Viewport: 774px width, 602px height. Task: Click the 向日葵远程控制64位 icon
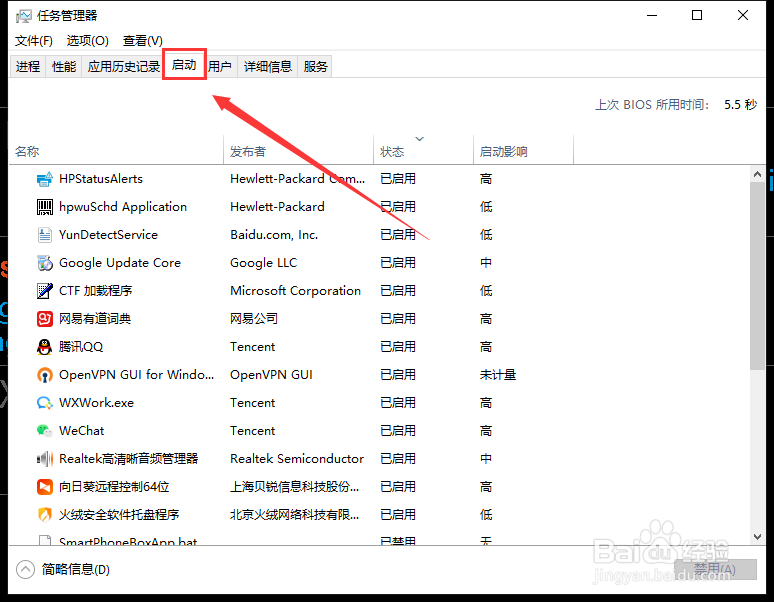(x=44, y=487)
